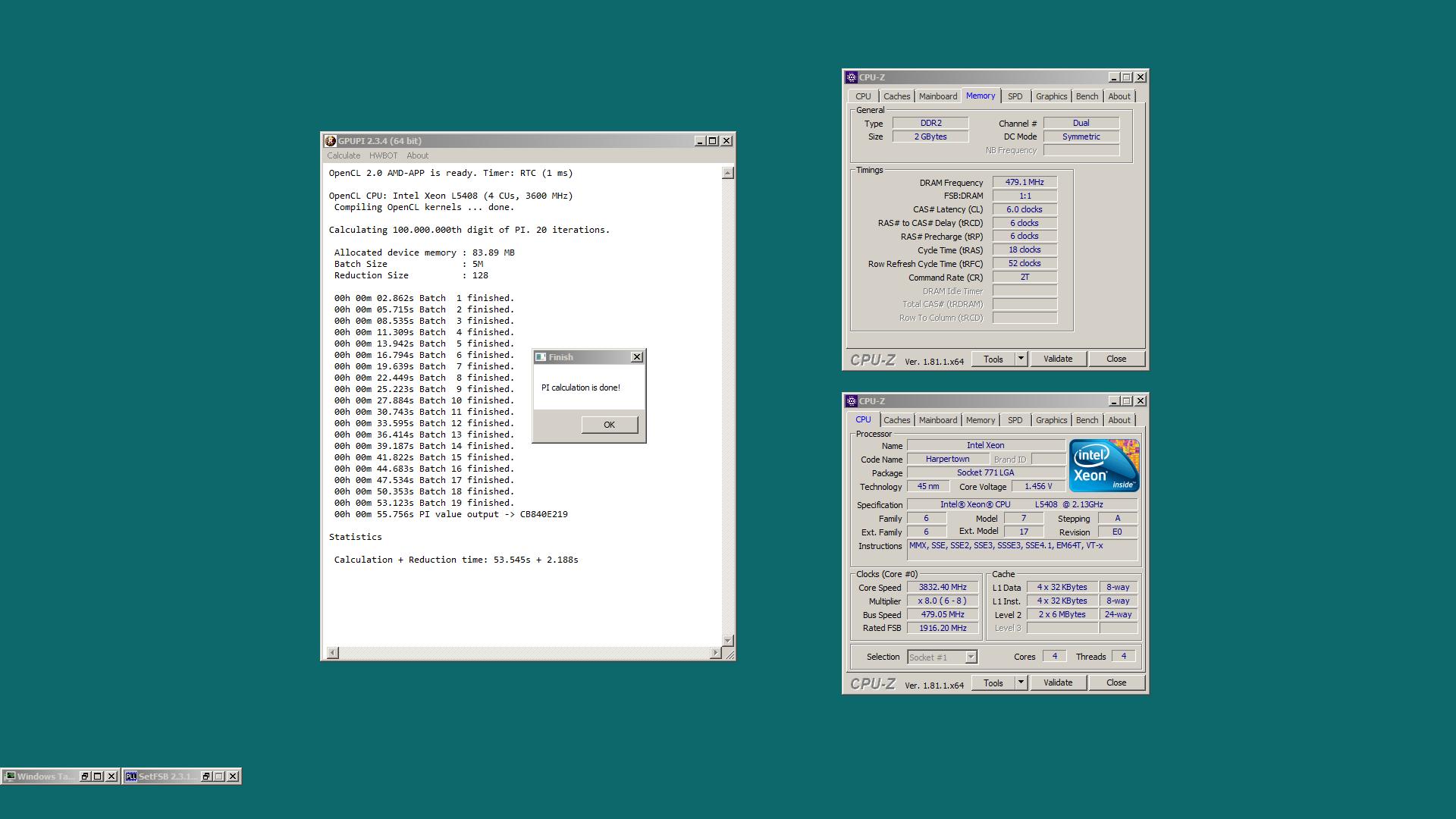Click the Channel # Dual field

coord(1081,124)
